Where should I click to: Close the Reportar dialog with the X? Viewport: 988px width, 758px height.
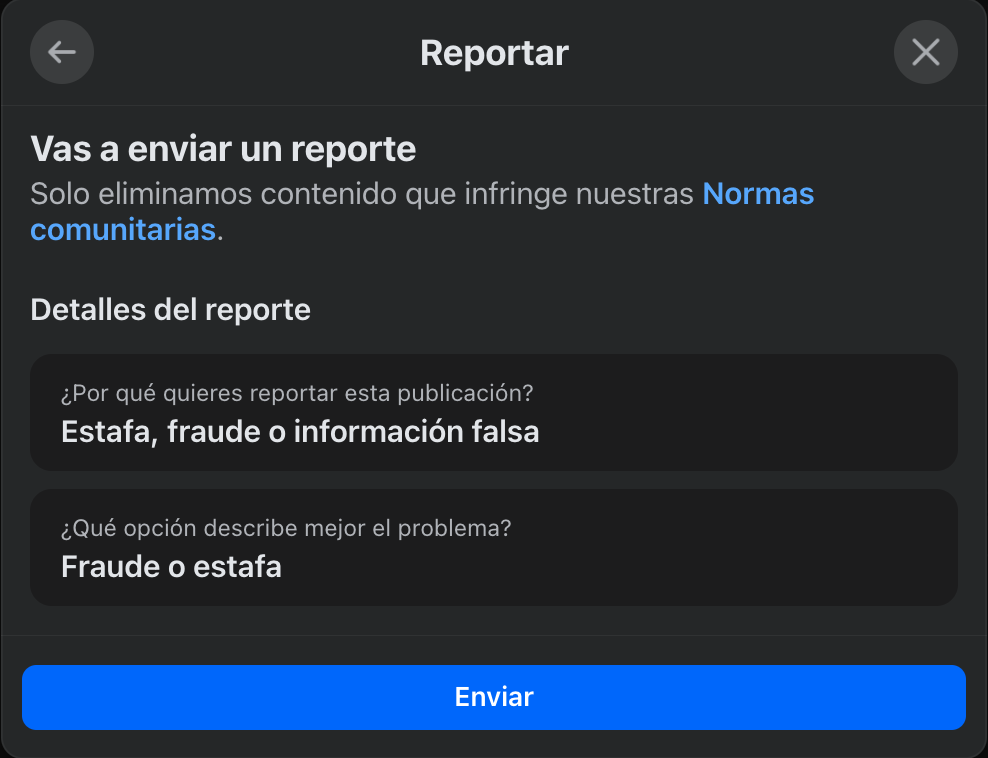pyautogui.click(x=925, y=52)
